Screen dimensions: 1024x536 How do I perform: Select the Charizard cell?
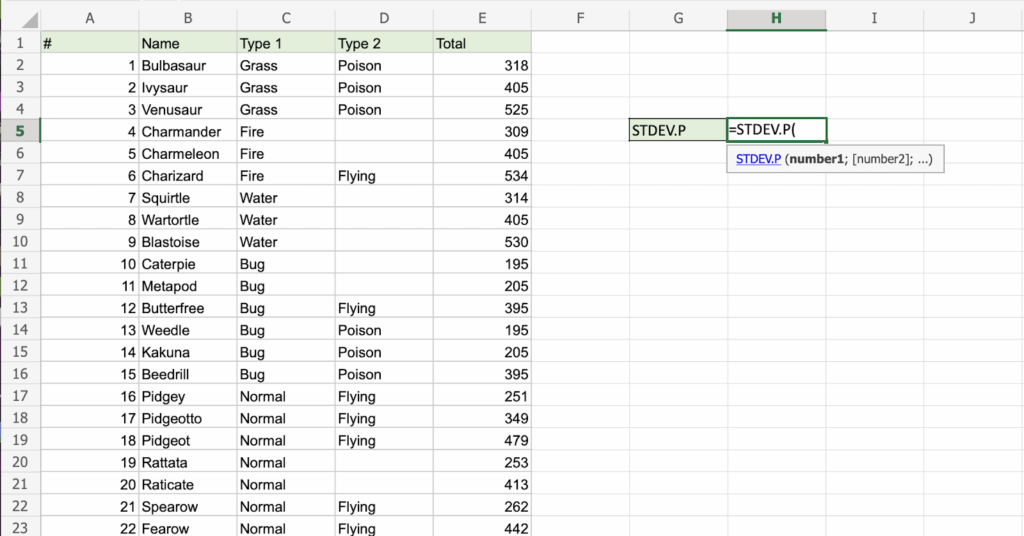(187, 176)
